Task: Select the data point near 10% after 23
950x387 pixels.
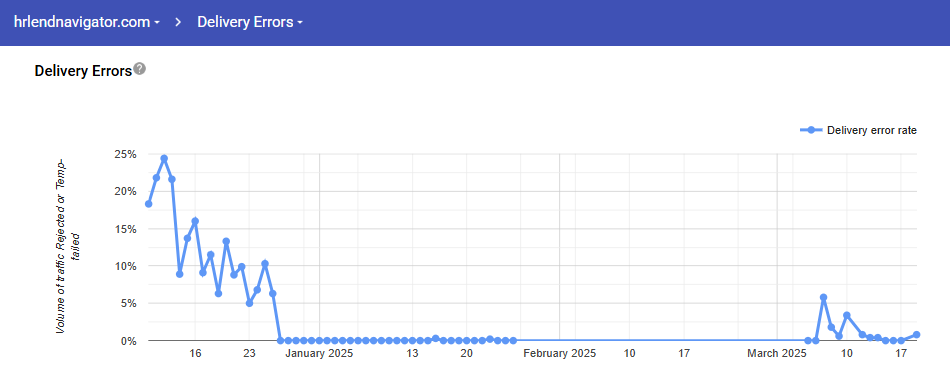Action: point(265,264)
